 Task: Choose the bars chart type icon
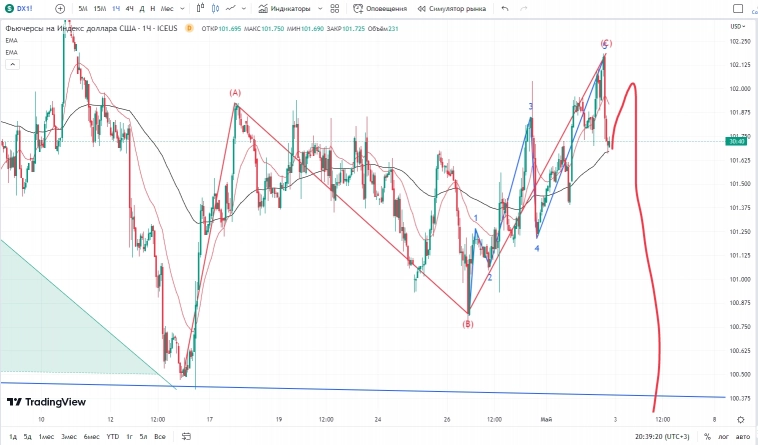tap(201, 8)
